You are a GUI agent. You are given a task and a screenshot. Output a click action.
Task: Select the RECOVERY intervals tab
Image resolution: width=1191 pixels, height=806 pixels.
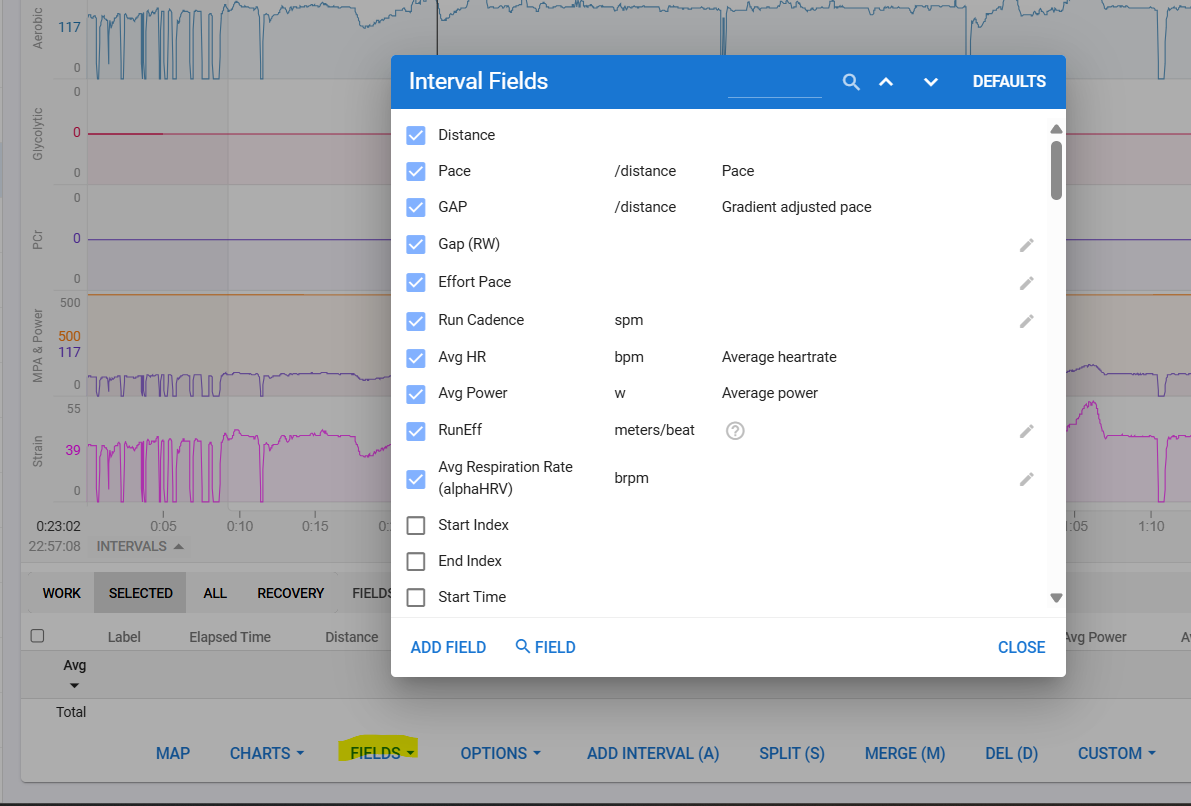click(290, 593)
